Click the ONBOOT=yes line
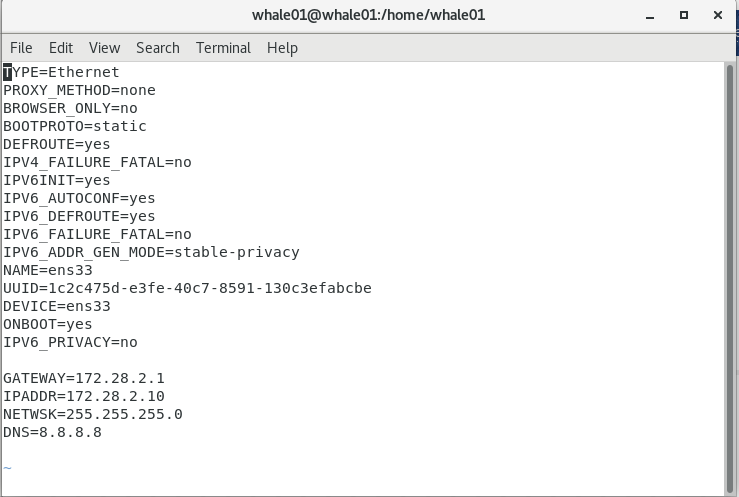The width and height of the screenshot is (739, 497). pyautogui.click(x=48, y=324)
